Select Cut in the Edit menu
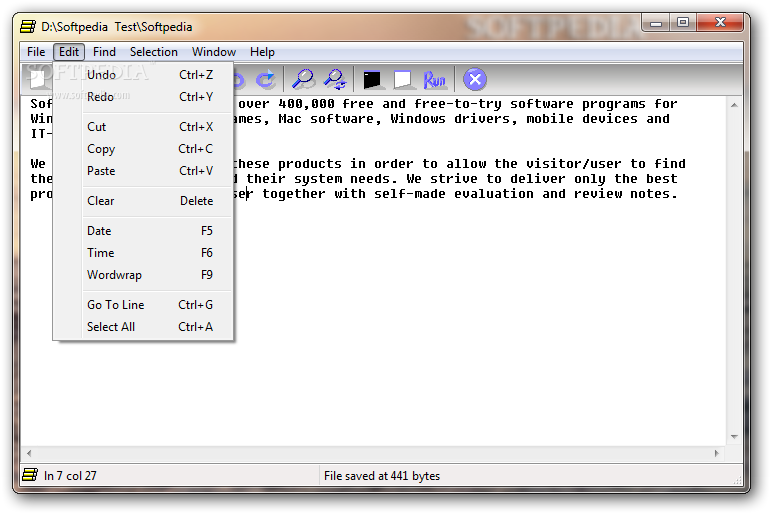 pyautogui.click(x=143, y=127)
